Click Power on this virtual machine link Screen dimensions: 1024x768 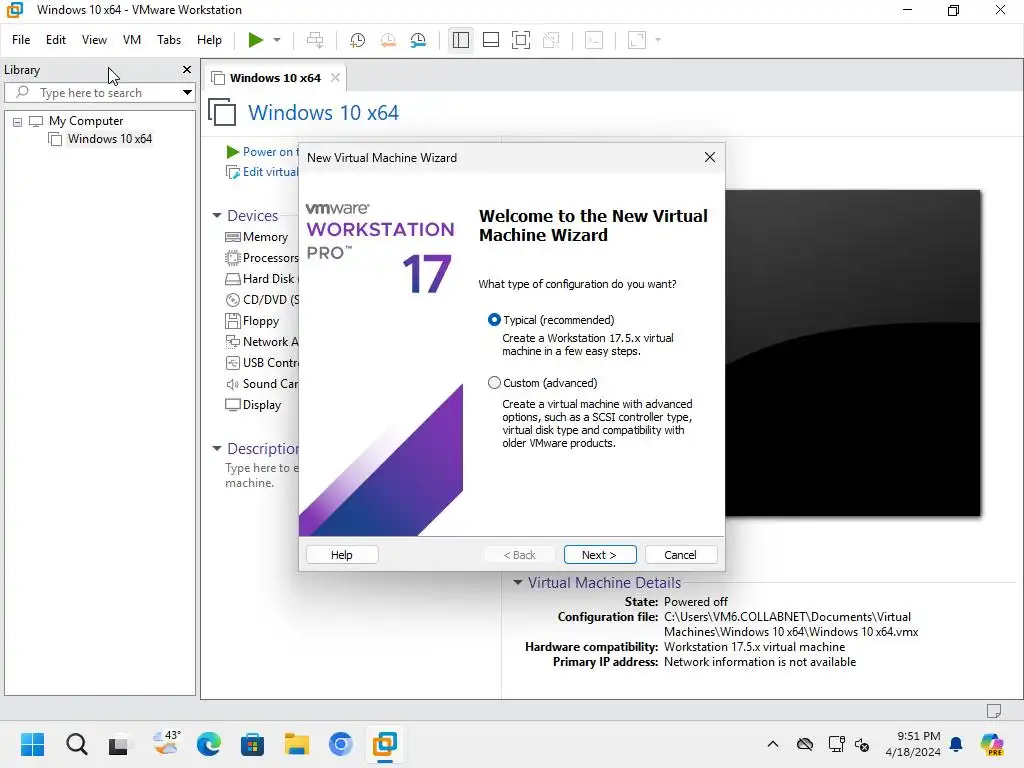268,152
